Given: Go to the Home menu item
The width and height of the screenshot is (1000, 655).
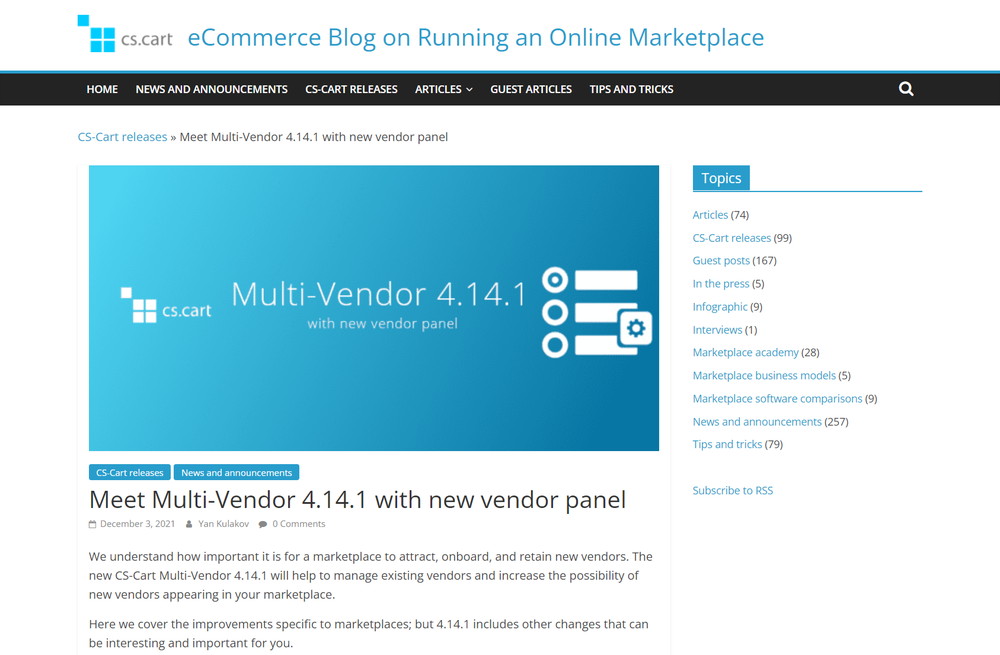Looking at the screenshot, I should click(x=102, y=89).
